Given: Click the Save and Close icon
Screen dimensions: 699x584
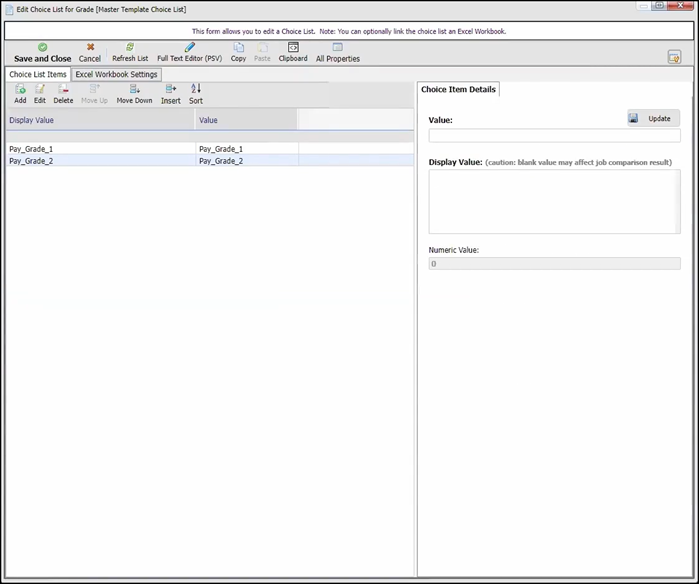Looking at the screenshot, I should (42, 47).
